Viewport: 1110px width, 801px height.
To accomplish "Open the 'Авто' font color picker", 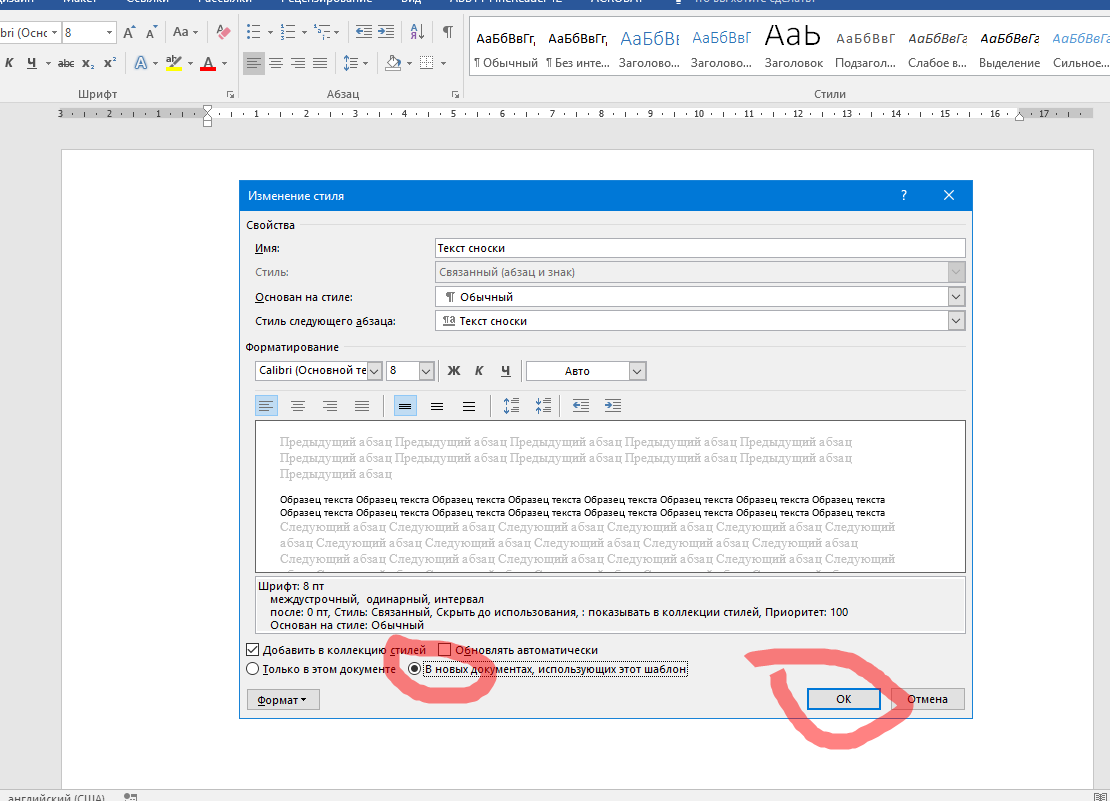I will (586, 371).
